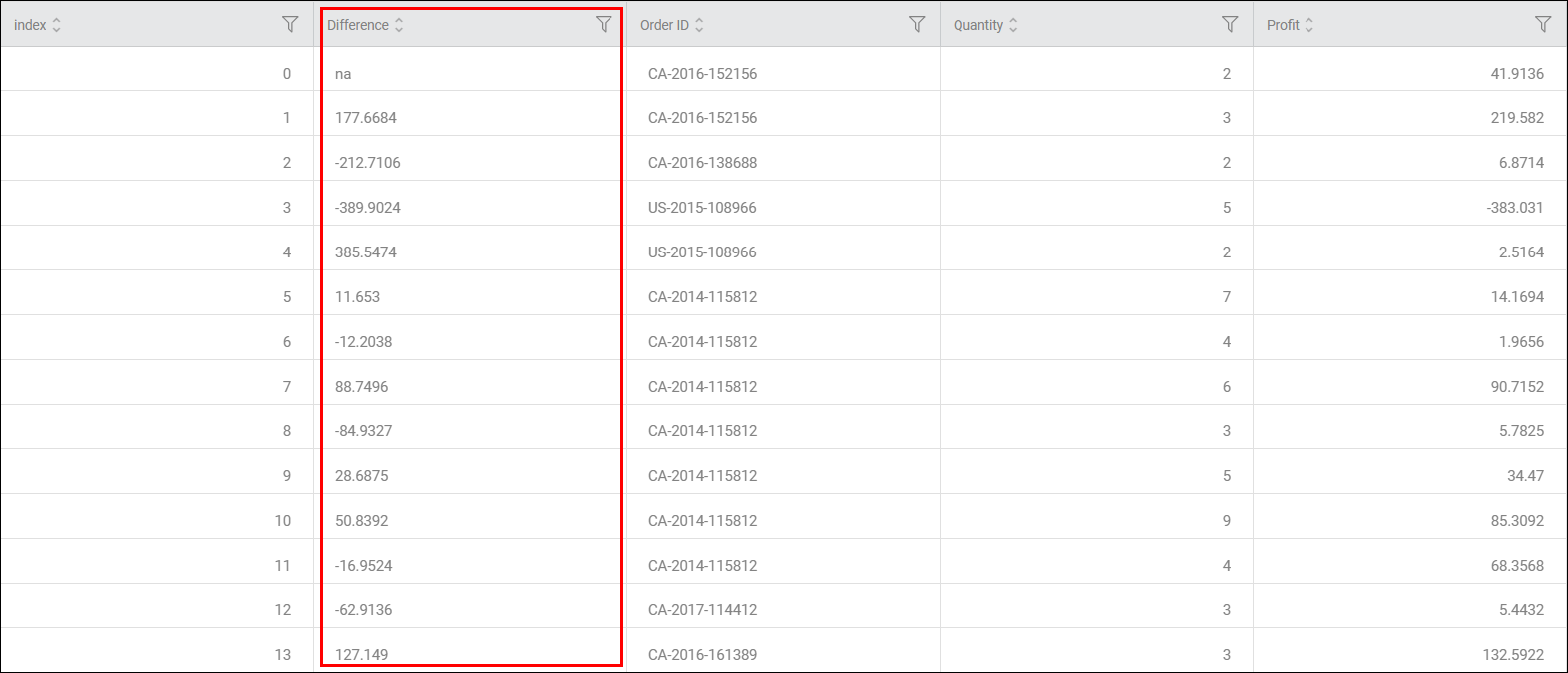Sort table by Order ID arrows
The height and width of the screenshot is (673, 1568).
[699, 25]
